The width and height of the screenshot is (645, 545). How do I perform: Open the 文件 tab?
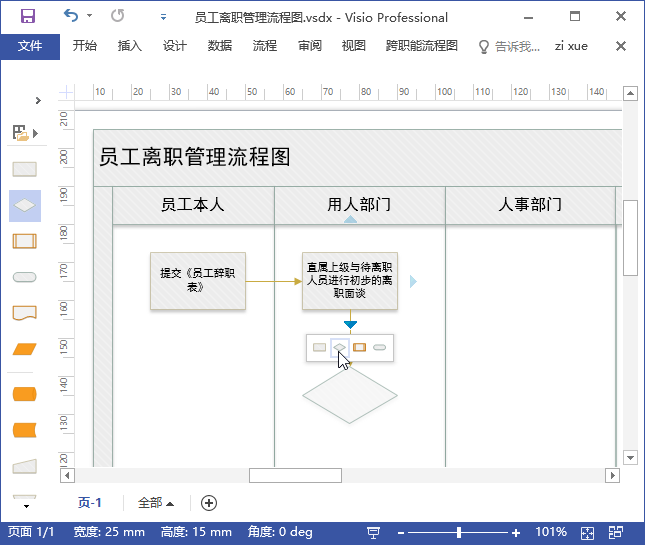30,46
